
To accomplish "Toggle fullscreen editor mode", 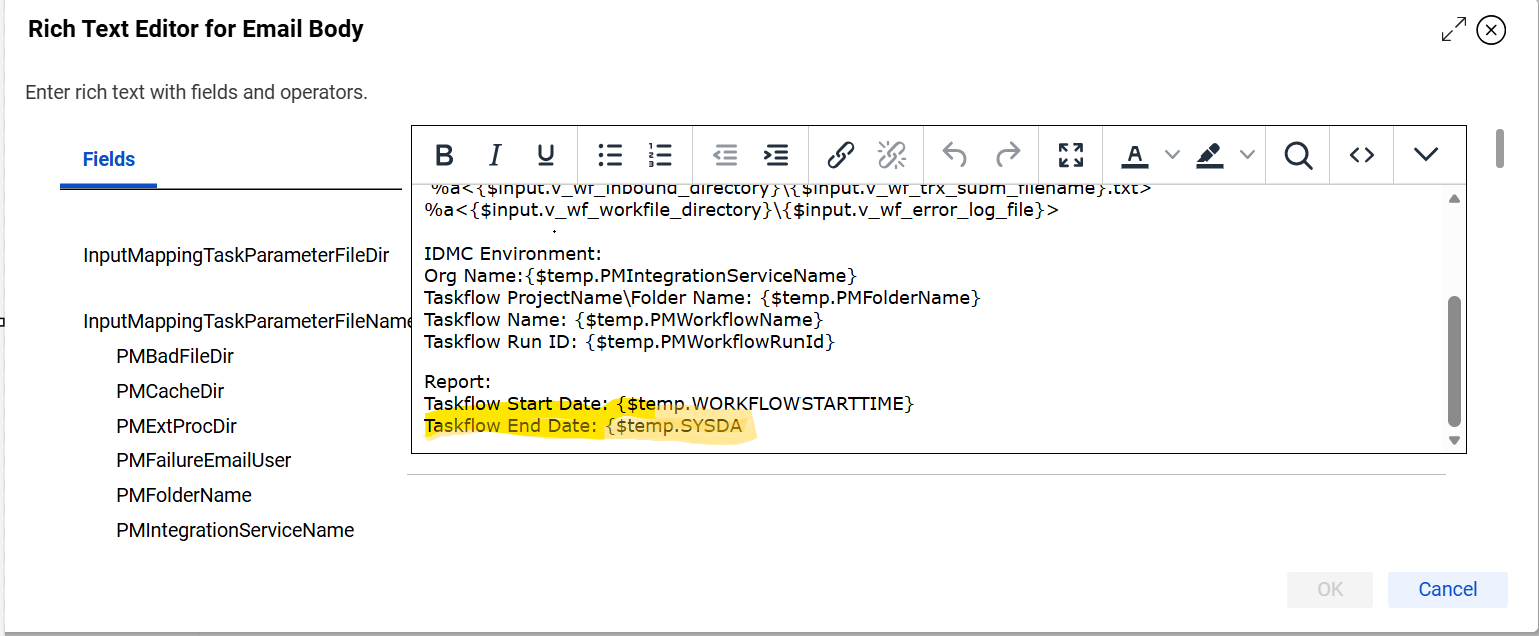I will pyautogui.click(x=1071, y=155).
